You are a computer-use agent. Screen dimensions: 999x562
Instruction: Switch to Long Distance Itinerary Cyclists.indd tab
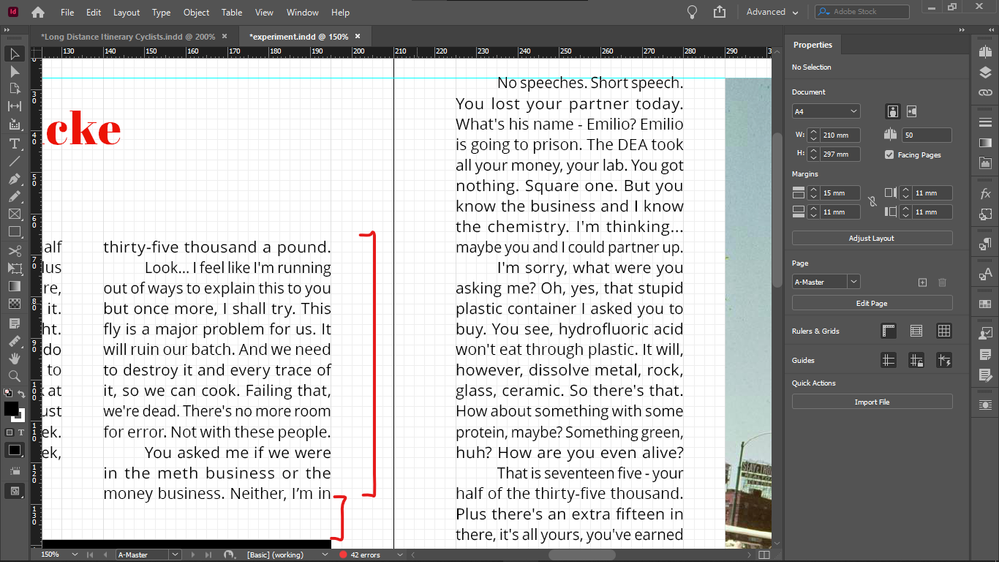pos(128,37)
